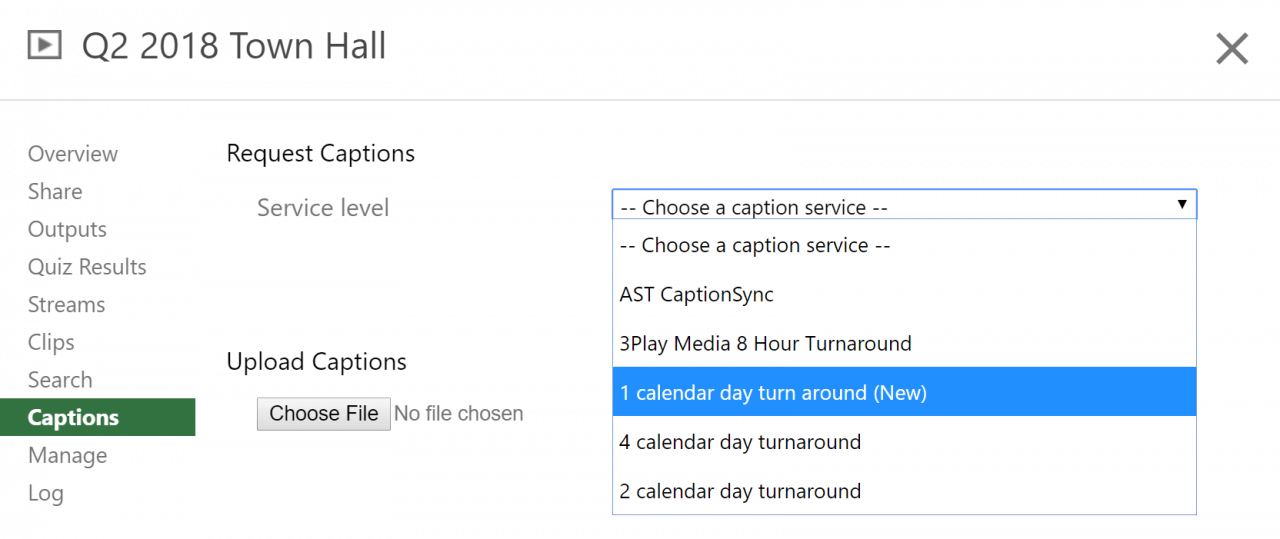Open the Streams section
This screenshot has height=539, width=1280.
[x=66, y=305]
